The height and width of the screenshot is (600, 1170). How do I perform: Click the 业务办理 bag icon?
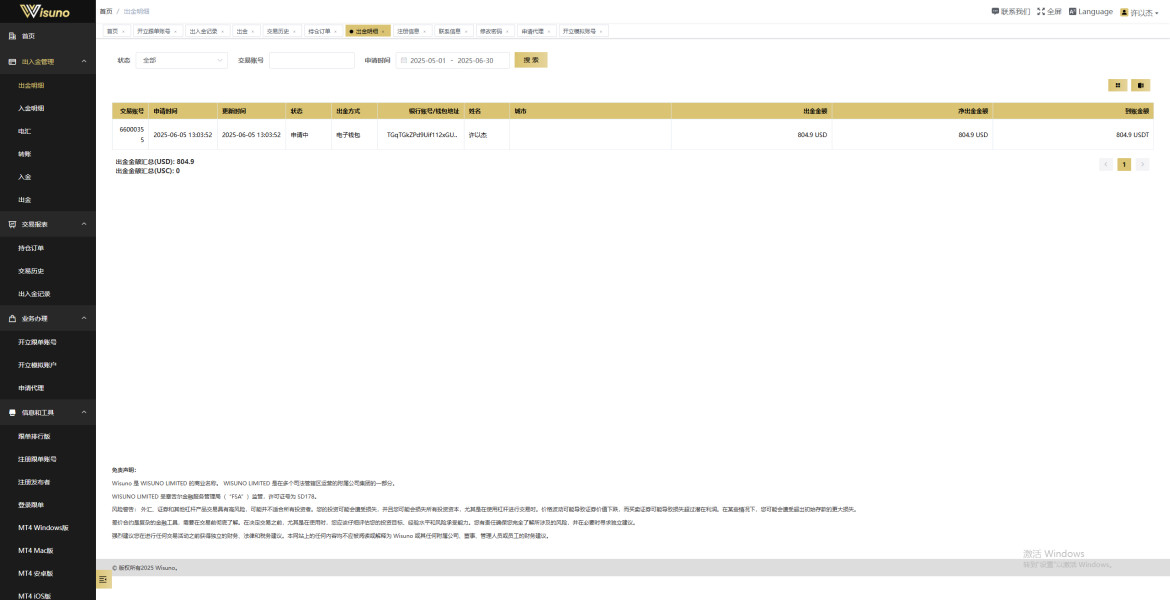[x=12, y=319]
